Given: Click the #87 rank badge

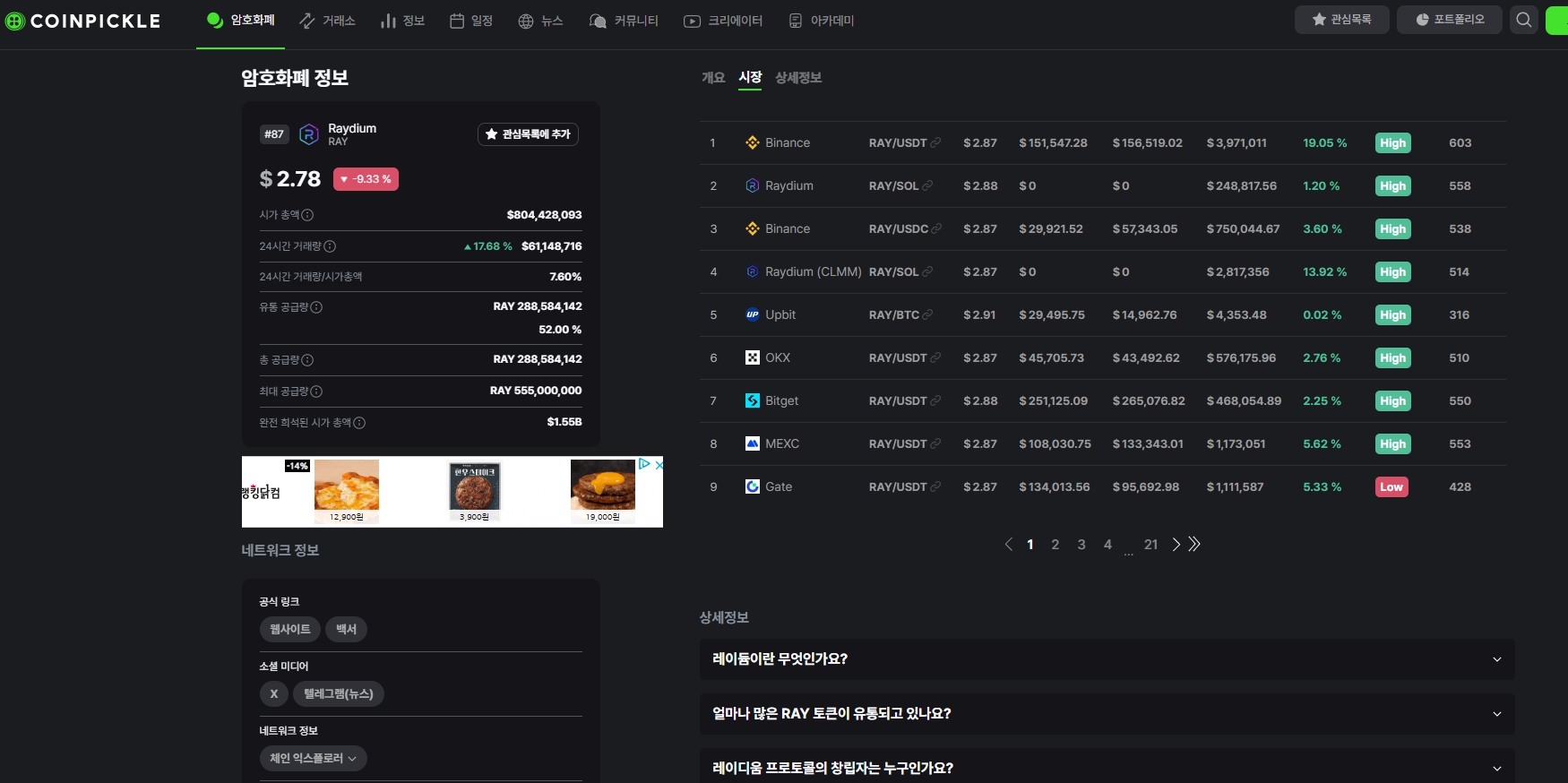Looking at the screenshot, I should point(274,134).
